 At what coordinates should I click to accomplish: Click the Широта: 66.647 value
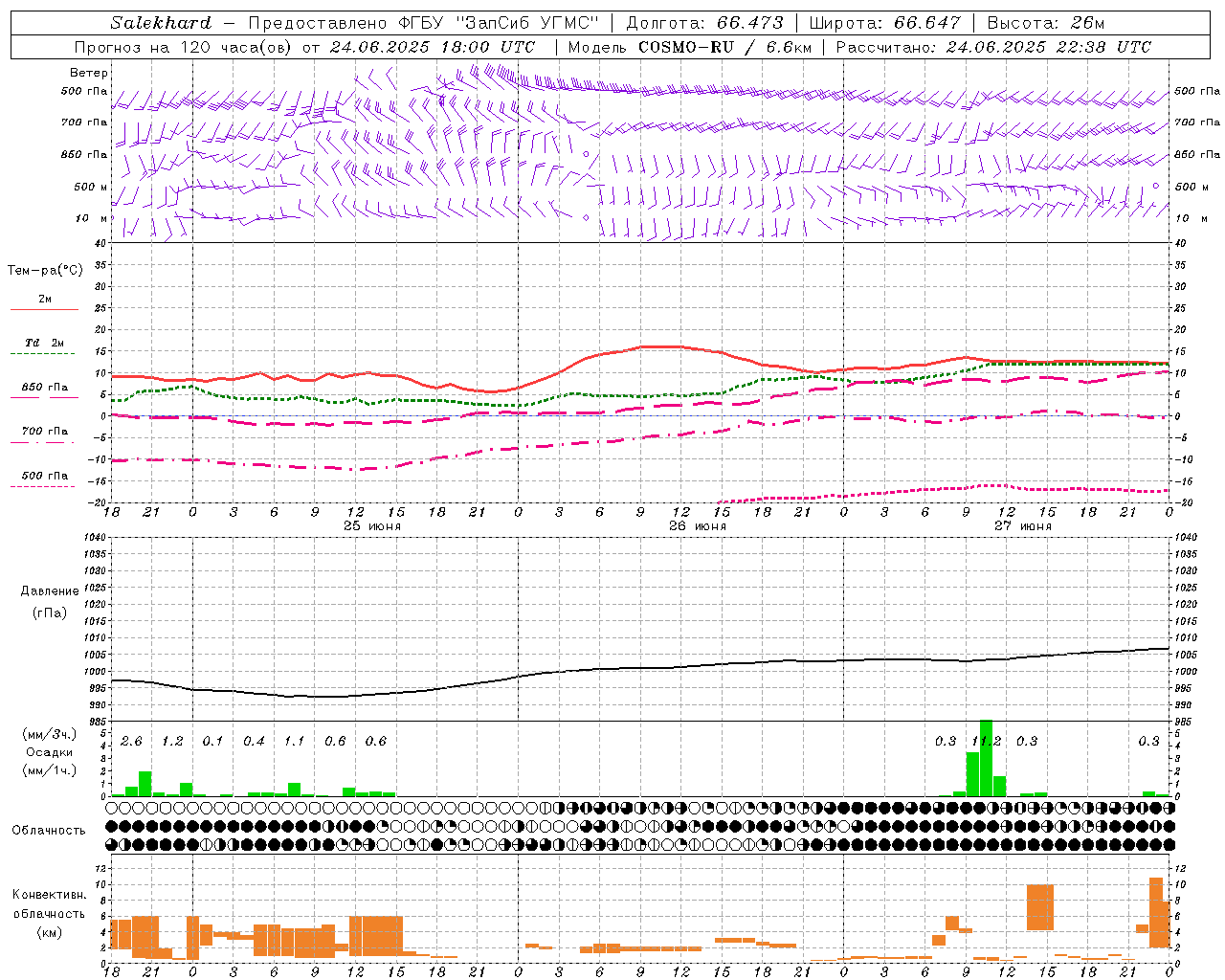click(885, 22)
